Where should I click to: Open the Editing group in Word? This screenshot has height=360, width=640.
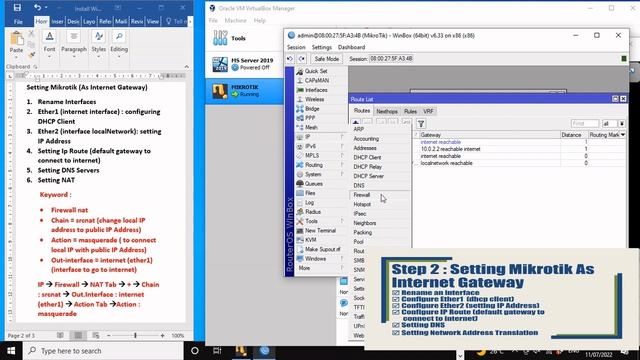point(119,43)
